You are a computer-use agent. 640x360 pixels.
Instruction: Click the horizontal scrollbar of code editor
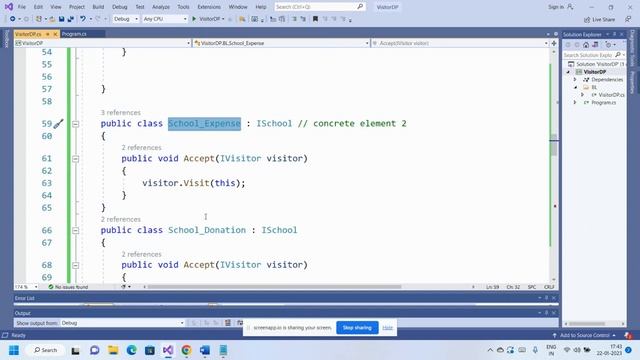click(x=274, y=287)
